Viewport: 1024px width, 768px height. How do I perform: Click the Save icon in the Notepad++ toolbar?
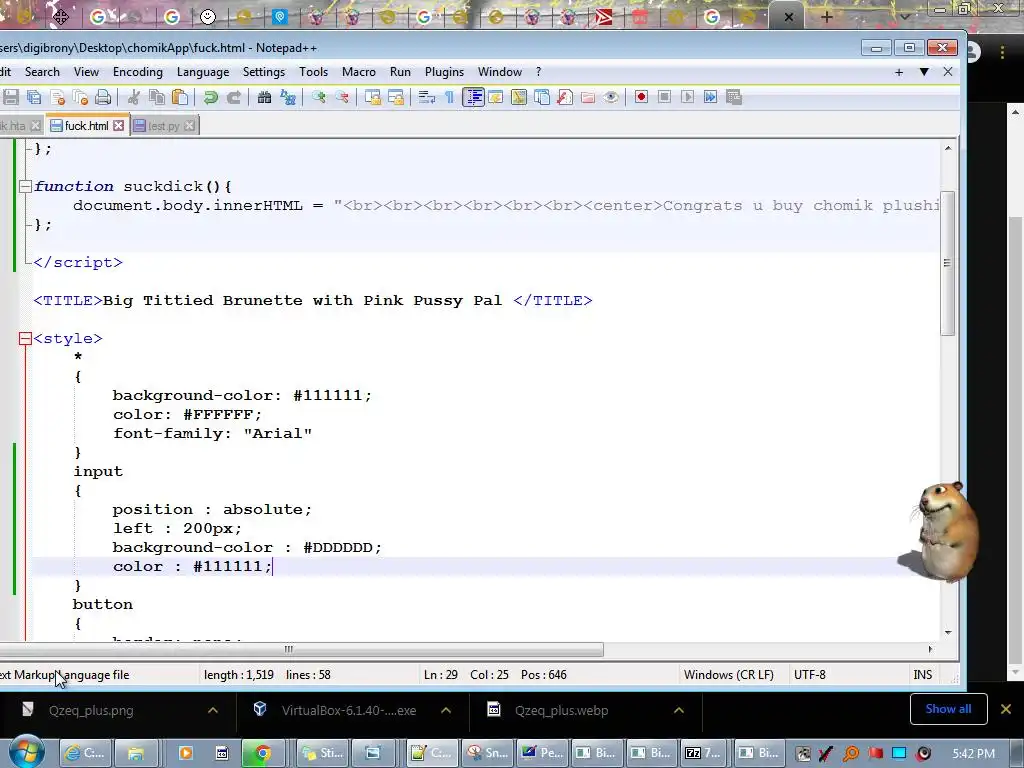click(x=11, y=97)
